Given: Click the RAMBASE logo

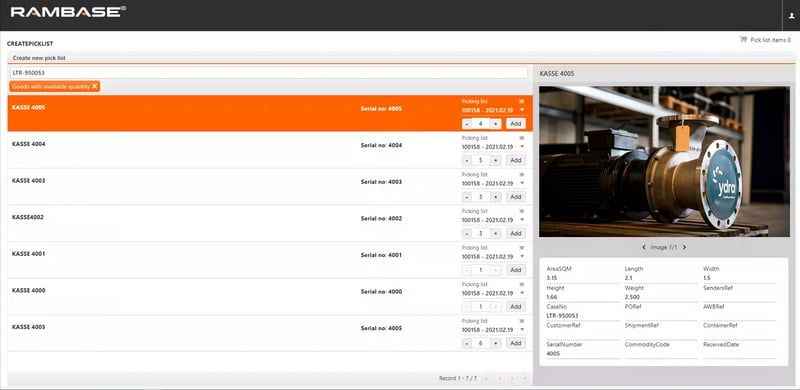Looking at the screenshot, I should [68, 12].
